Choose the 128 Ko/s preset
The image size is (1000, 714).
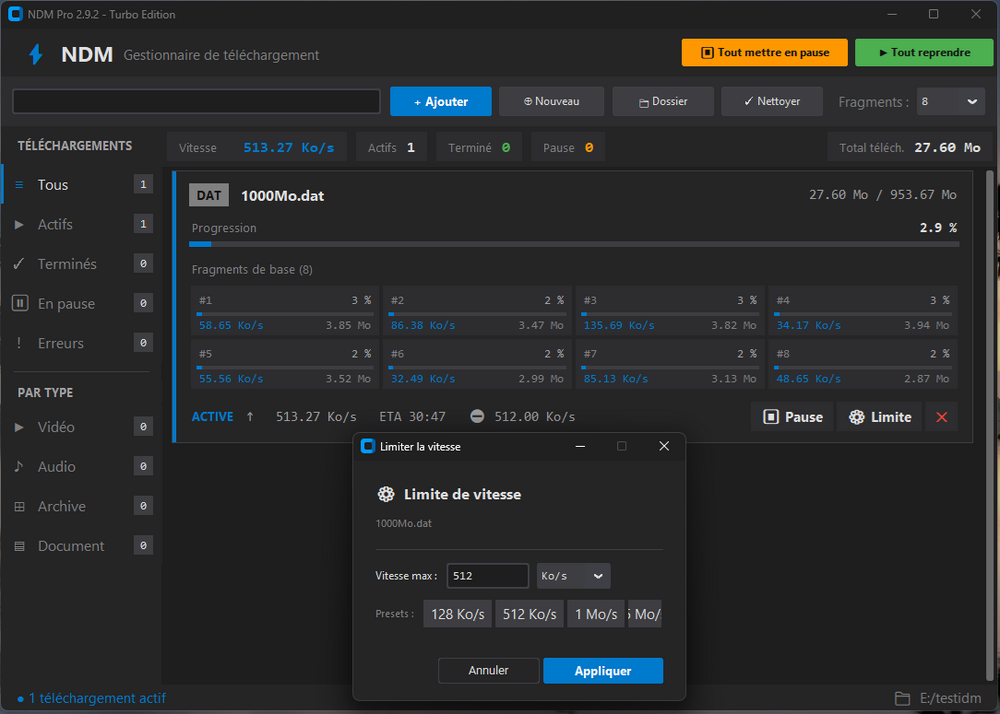pos(457,614)
